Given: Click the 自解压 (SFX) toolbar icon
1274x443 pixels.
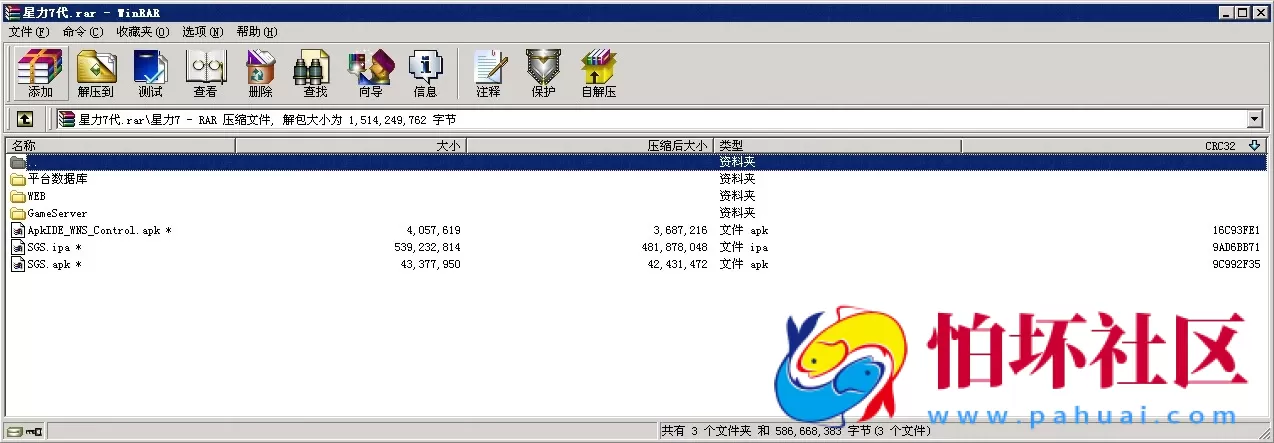Looking at the screenshot, I should pyautogui.click(x=598, y=72).
